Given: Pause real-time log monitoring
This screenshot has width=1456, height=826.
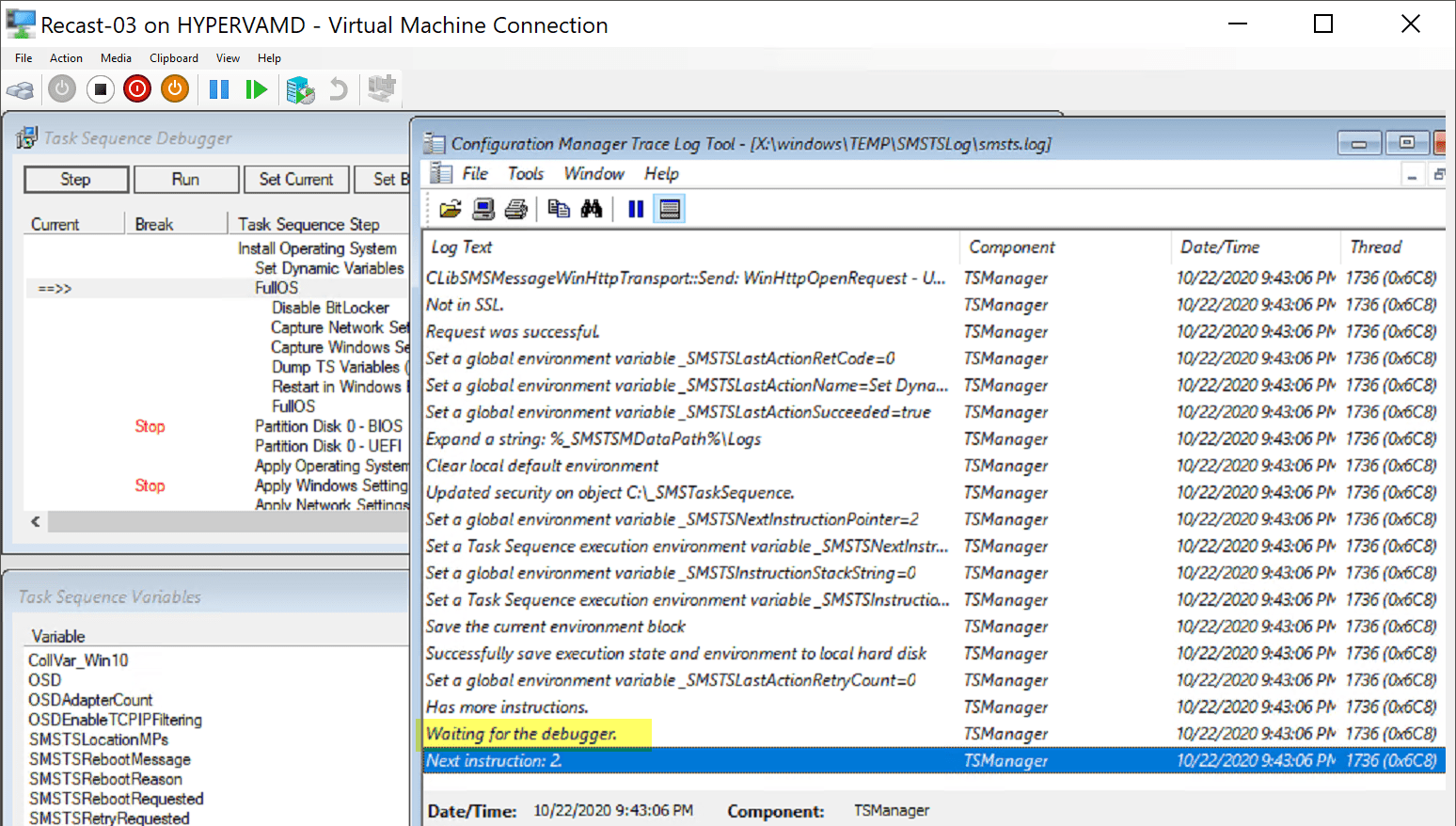Looking at the screenshot, I should [636, 208].
